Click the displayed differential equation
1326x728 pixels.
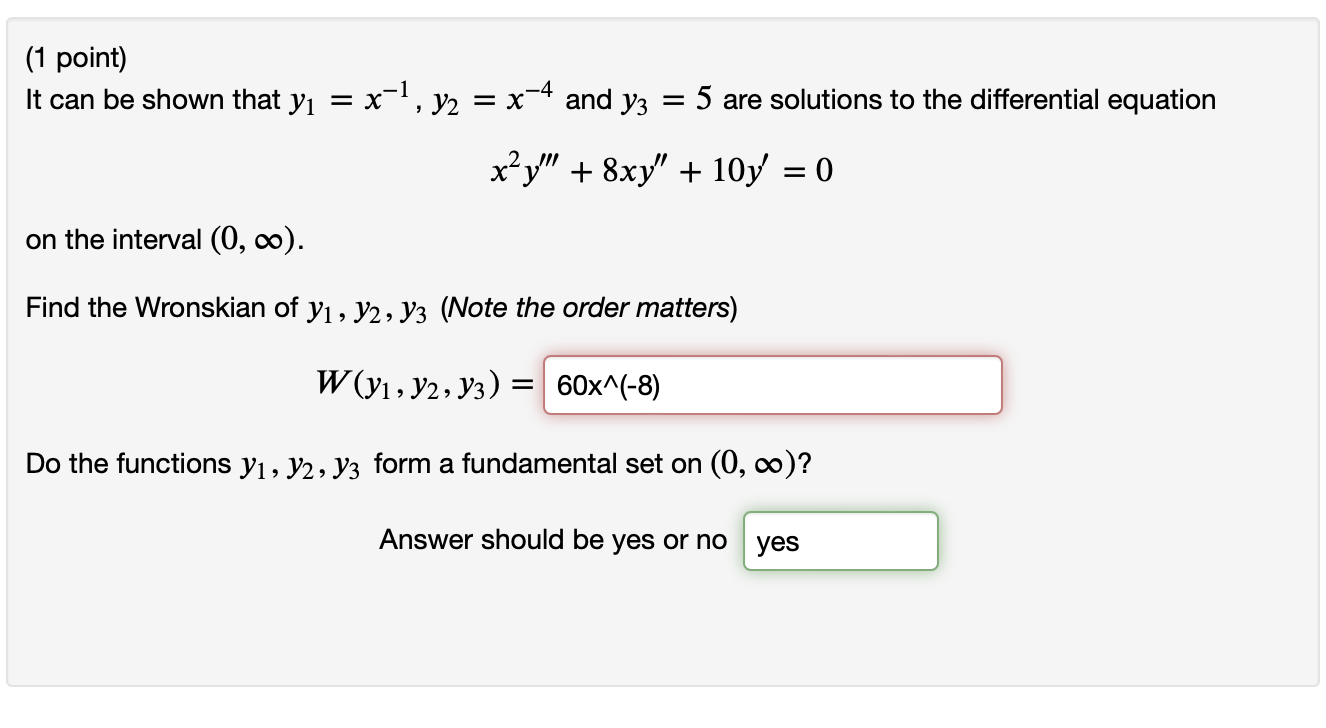(662, 168)
